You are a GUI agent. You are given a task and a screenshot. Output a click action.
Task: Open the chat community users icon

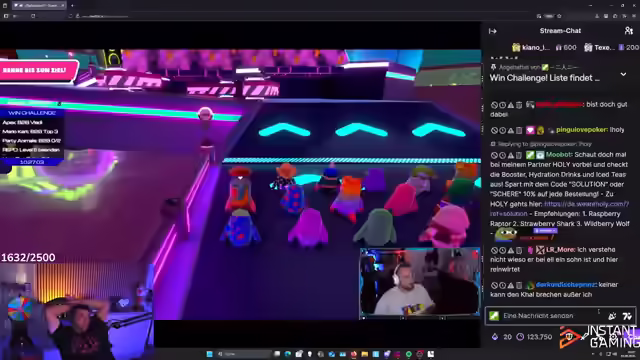[628, 31]
